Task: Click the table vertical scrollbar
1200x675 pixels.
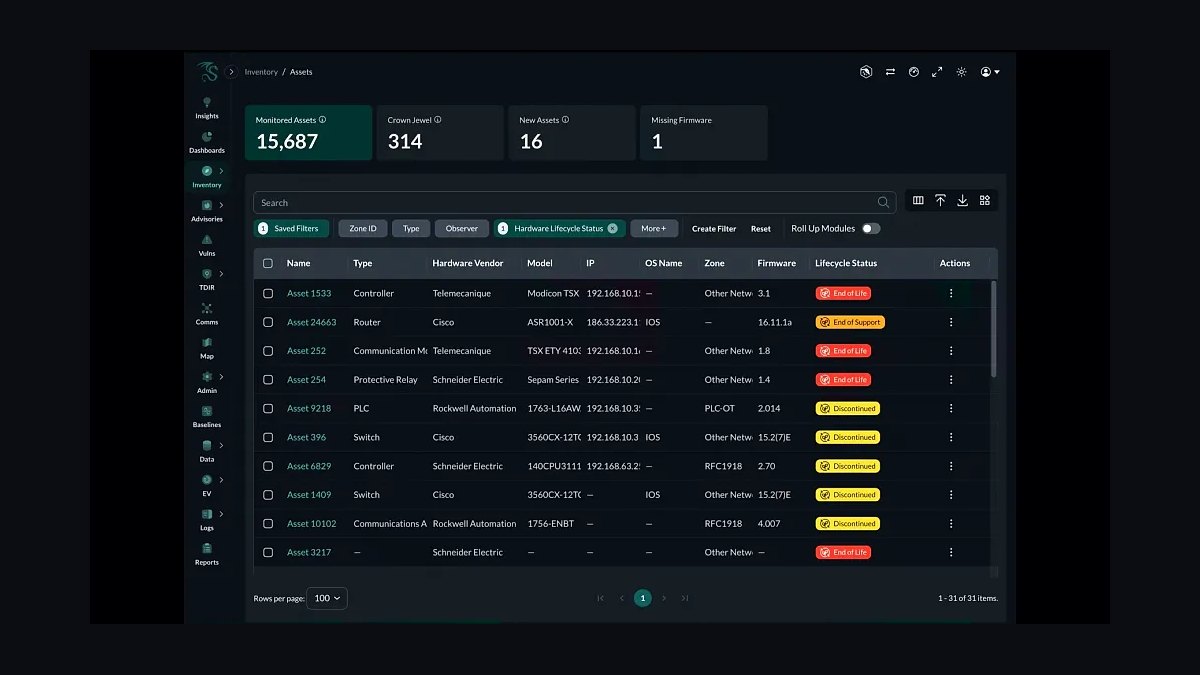Action: [x=993, y=328]
